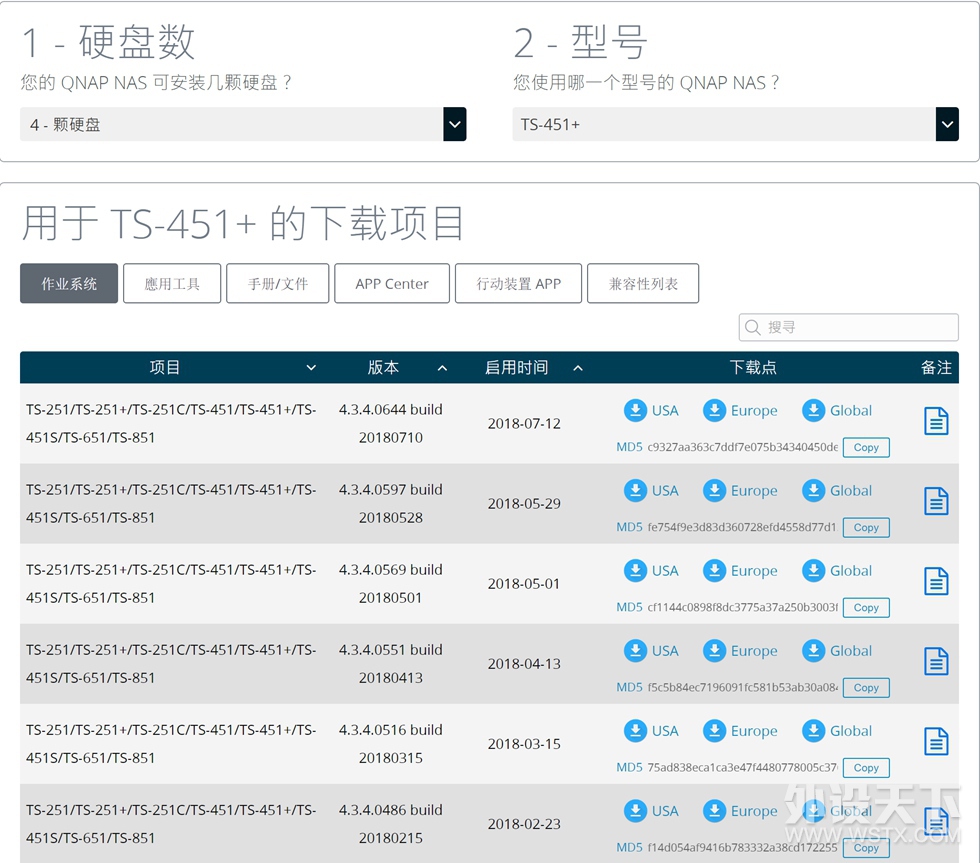Download 4.3.4.0569 from Global icon
This screenshot has height=863, width=980.
813,571
